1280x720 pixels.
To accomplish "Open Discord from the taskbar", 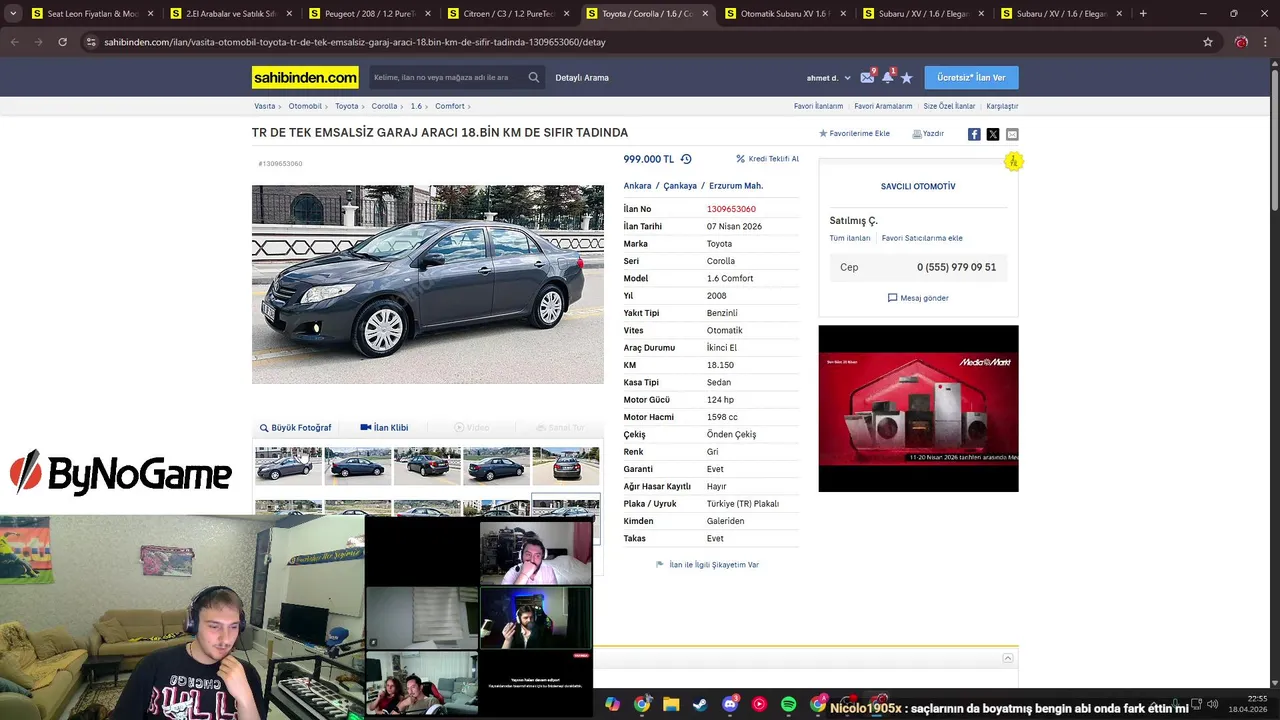I will click(730, 705).
